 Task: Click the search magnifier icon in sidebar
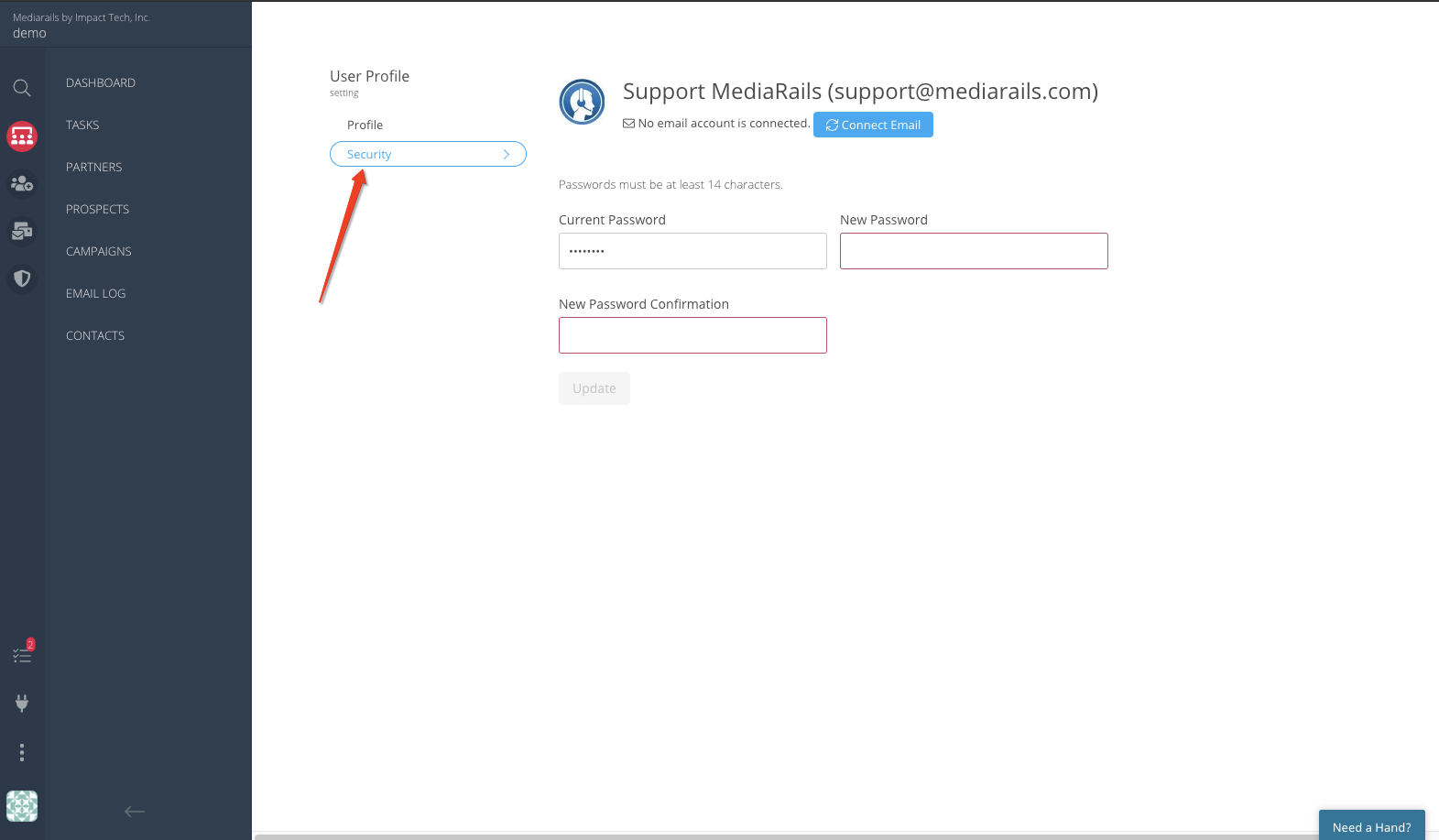coord(22,88)
